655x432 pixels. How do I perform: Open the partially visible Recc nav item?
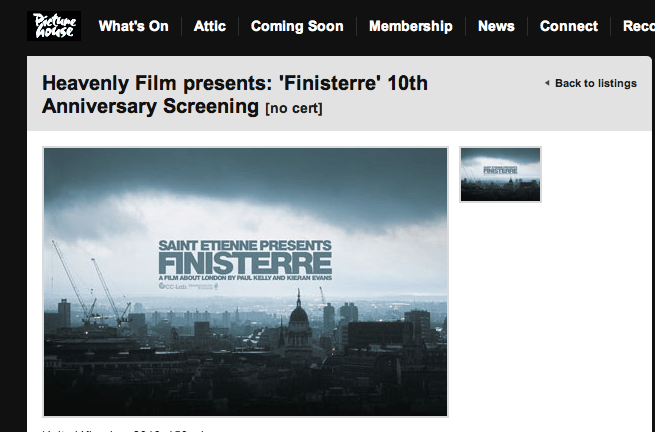point(639,26)
